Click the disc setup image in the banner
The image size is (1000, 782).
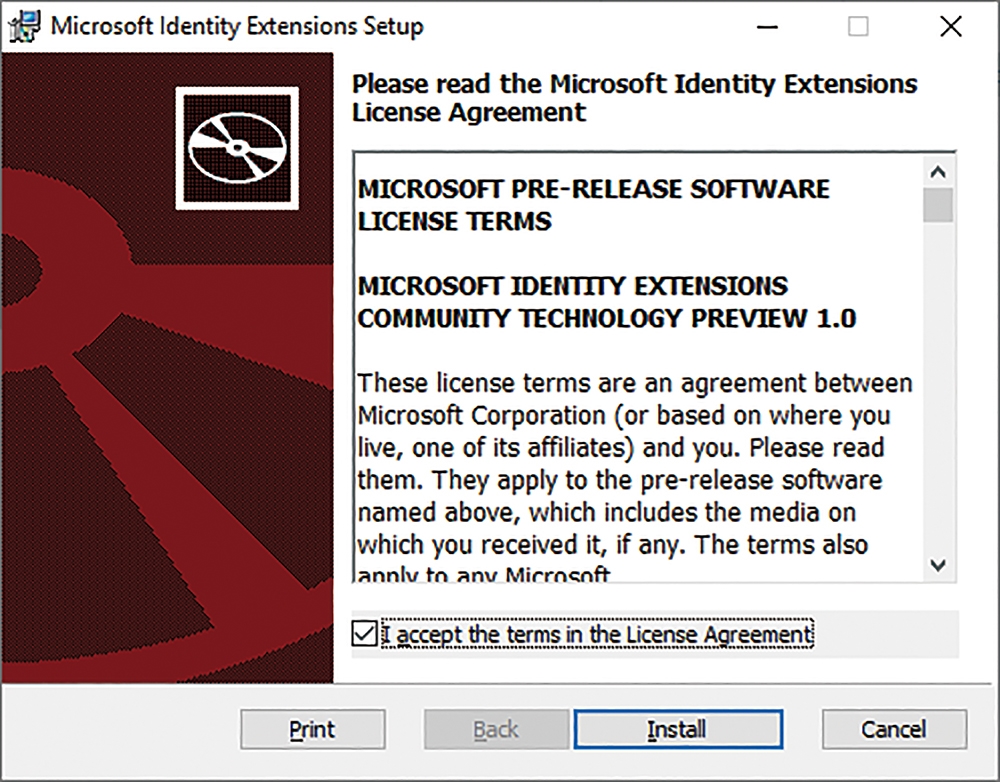click(237, 148)
